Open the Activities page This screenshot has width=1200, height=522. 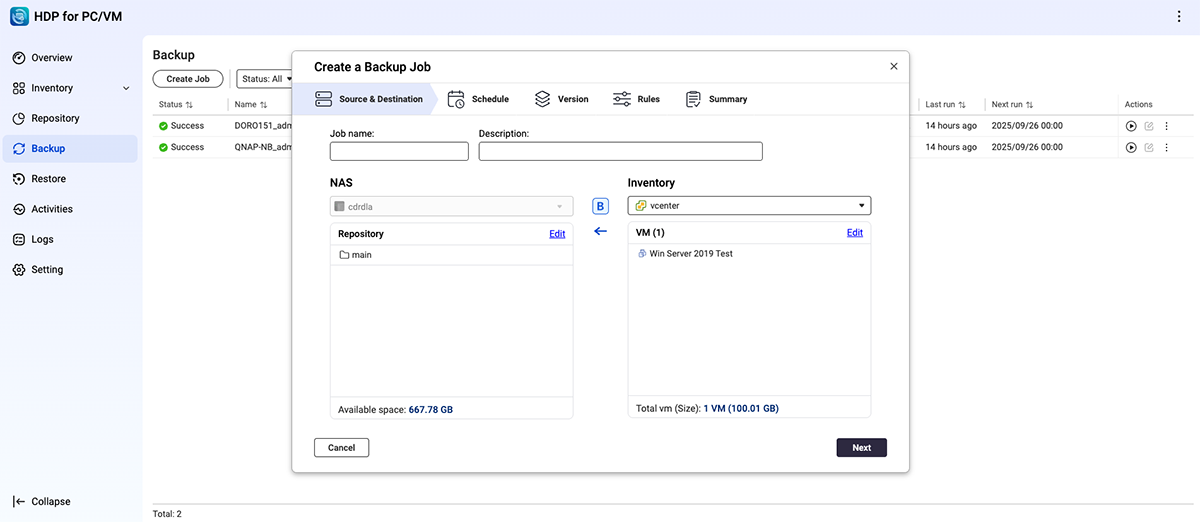pos(52,209)
